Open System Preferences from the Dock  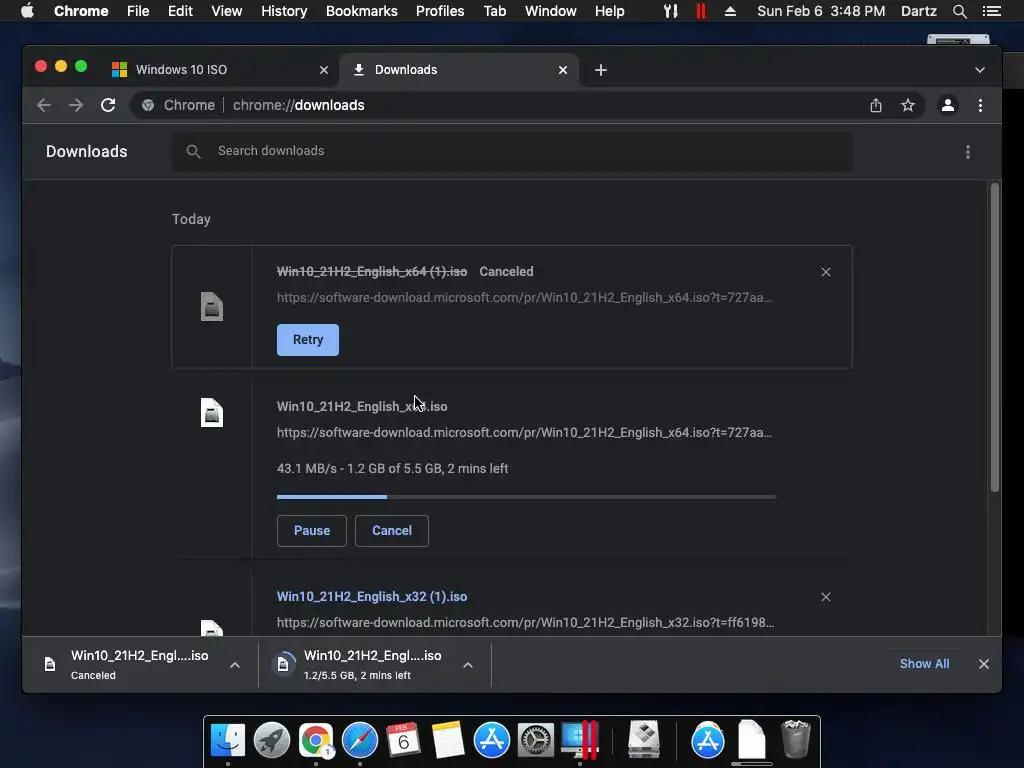[536, 740]
